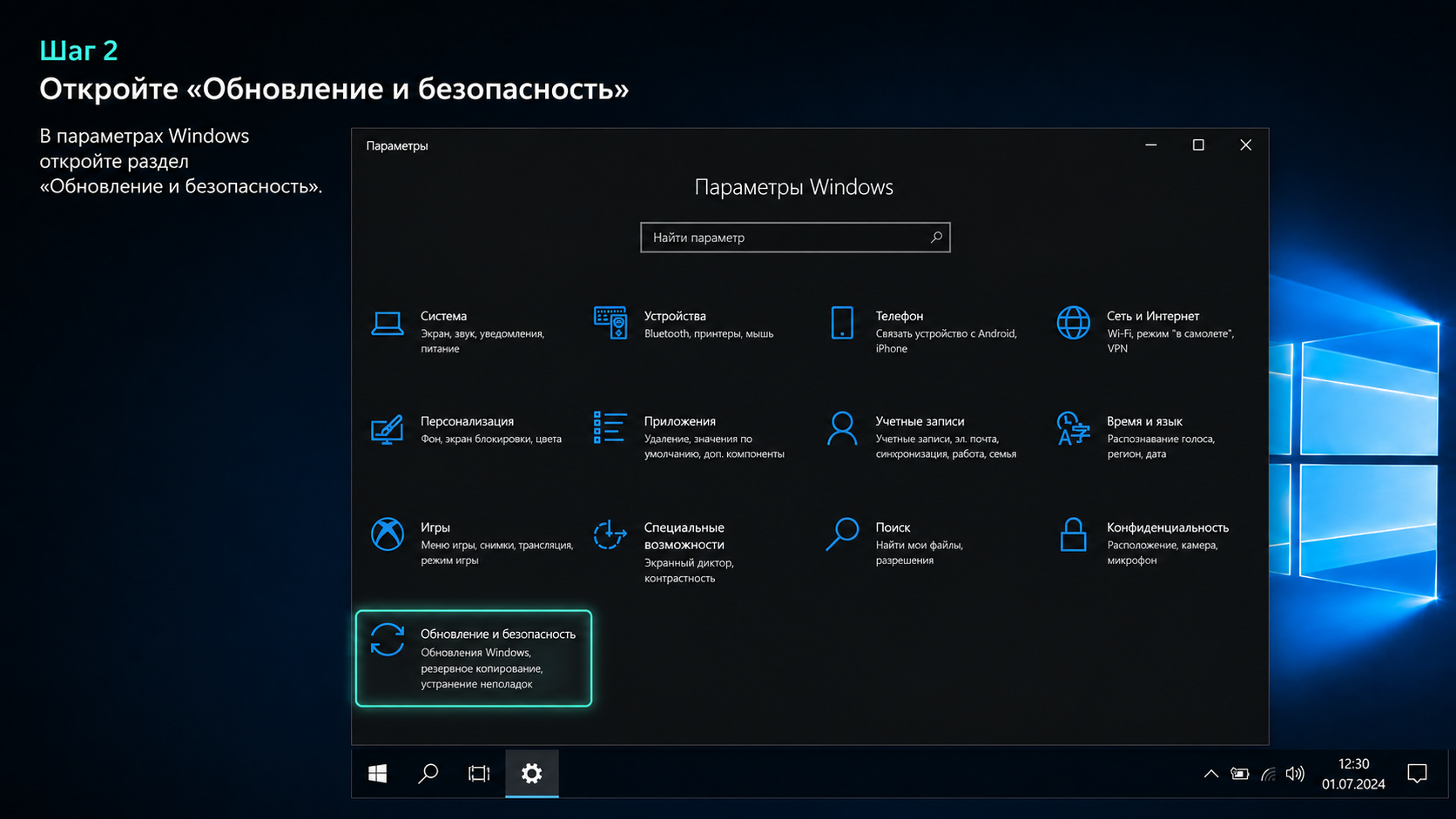Open the Время и язык title
Screen dimensions: 1456x819
tap(1144, 421)
